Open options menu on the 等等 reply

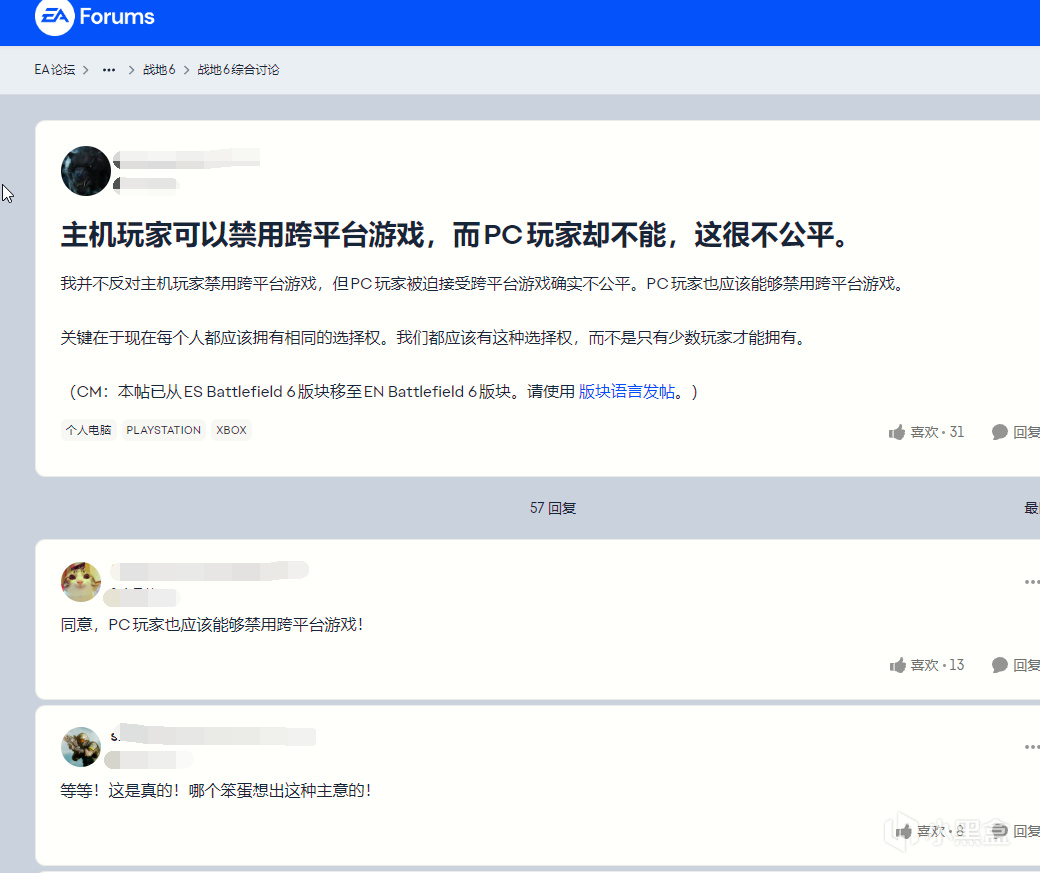pyautogui.click(x=1031, y=747)
